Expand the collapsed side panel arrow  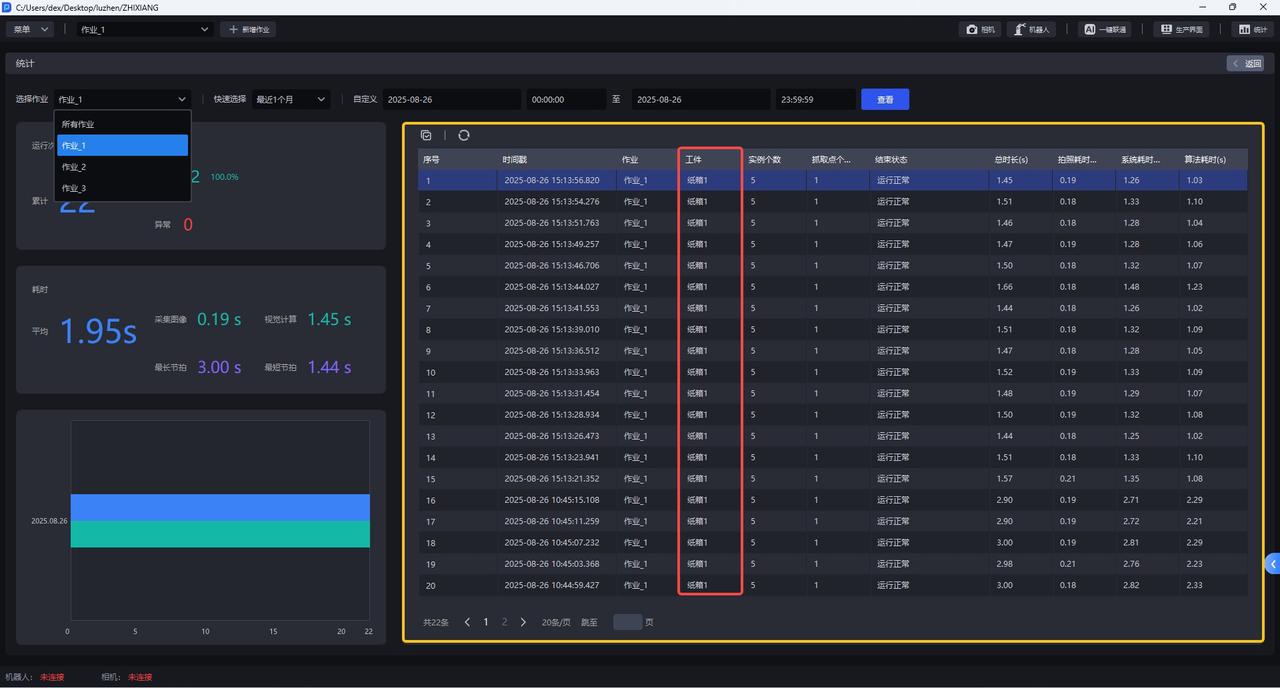[1272, 564]
